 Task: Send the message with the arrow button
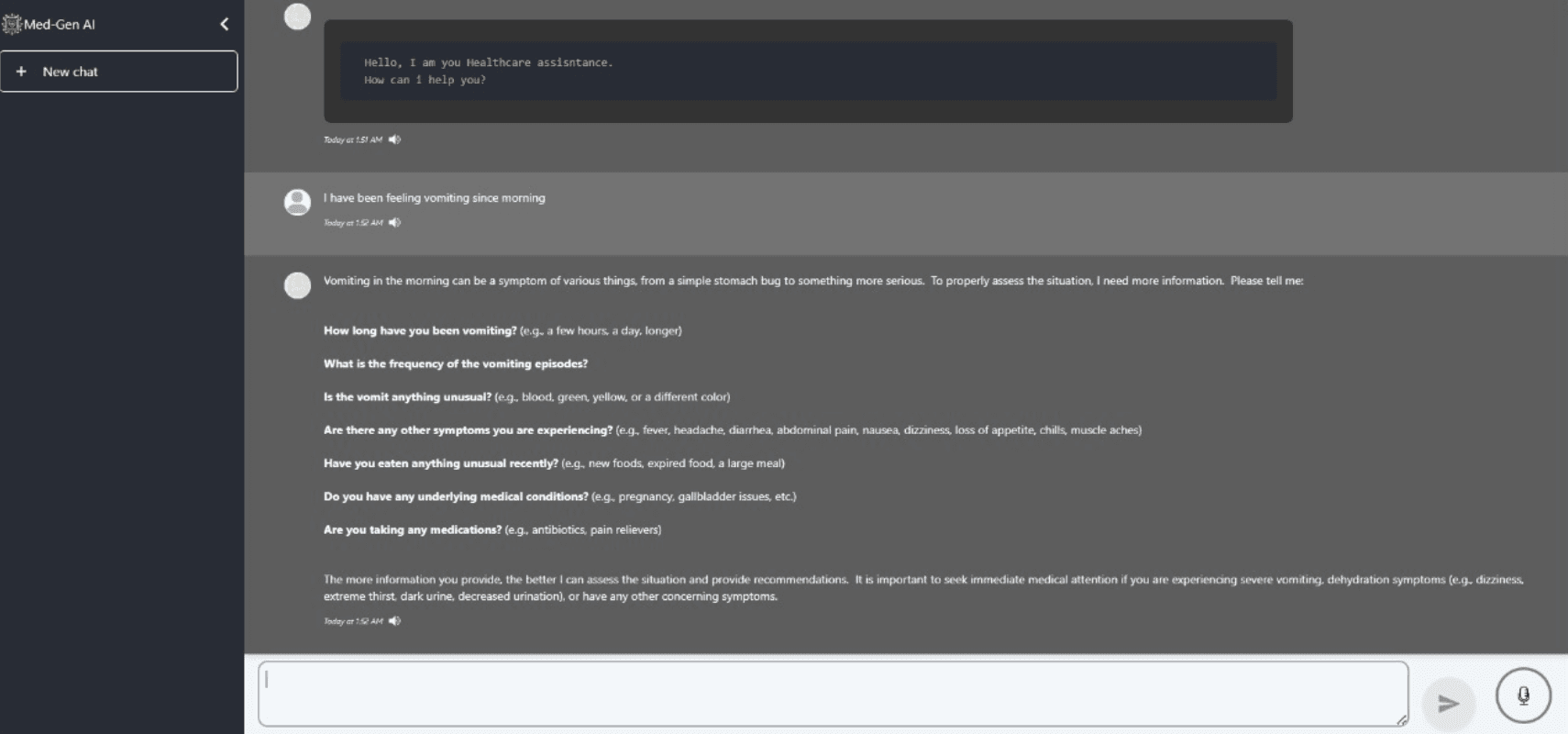click(x=1448, y=704)
